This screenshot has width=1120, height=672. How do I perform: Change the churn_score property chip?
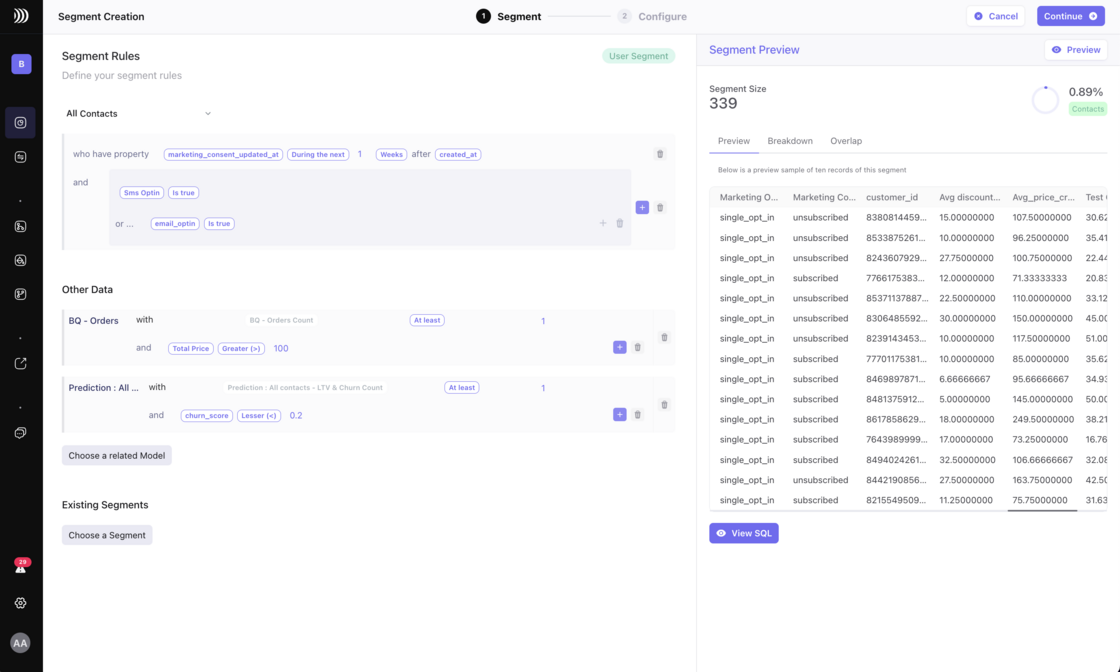(x=206, y=416)
